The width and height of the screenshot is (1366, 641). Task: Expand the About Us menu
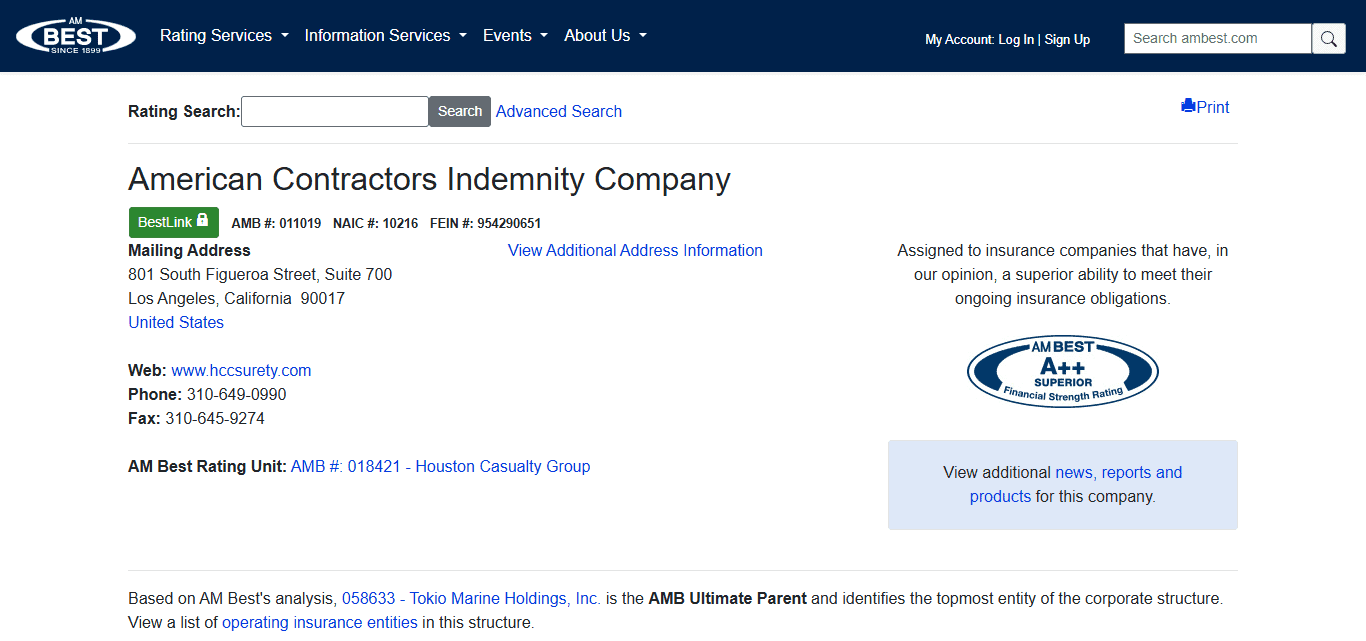click(x=605, y=36)
